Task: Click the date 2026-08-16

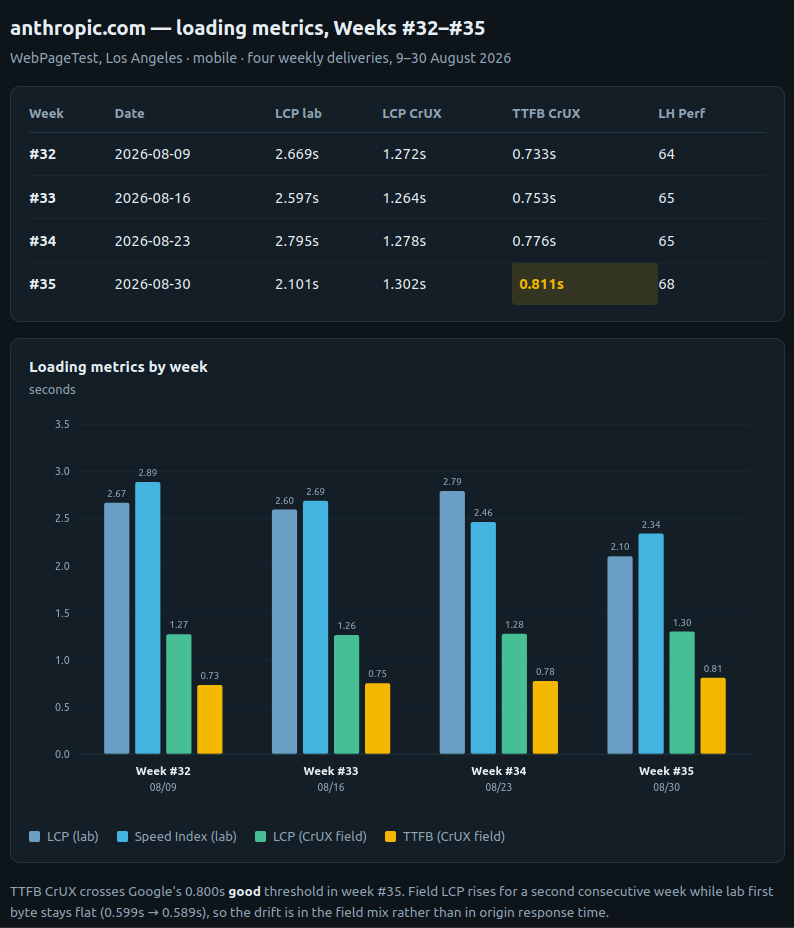Action: [153, 198]
